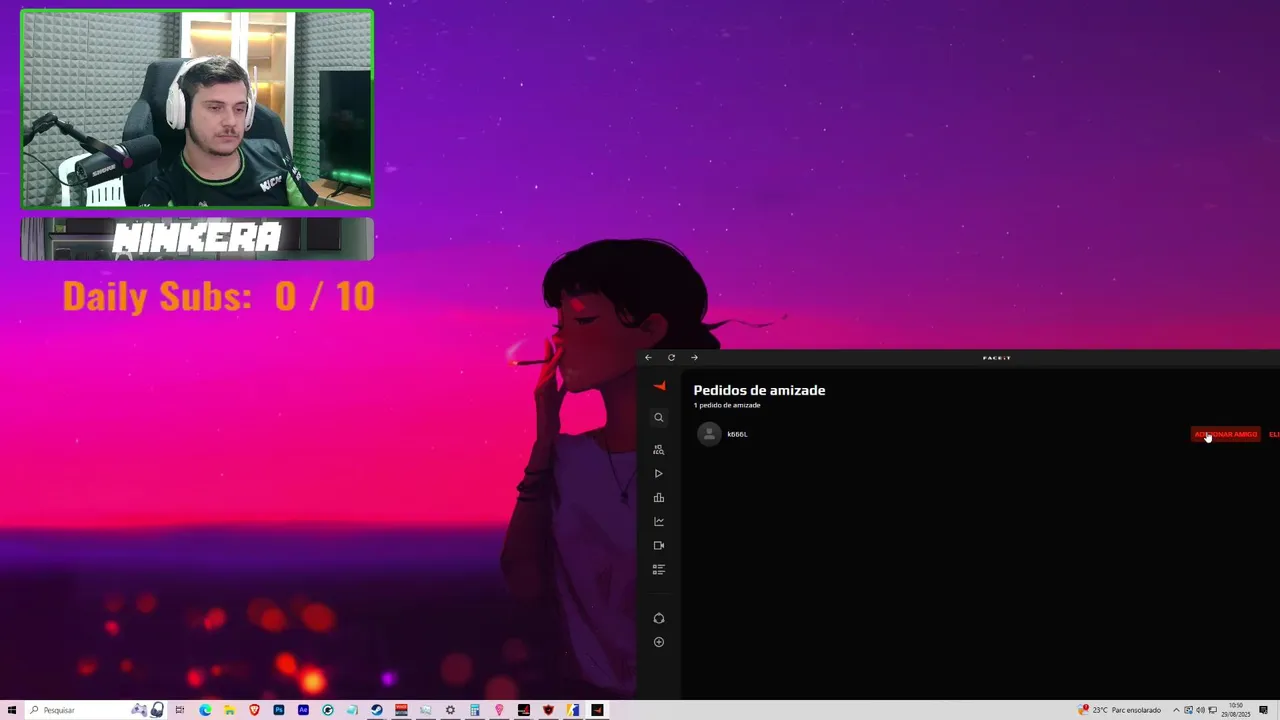1280x720 pixels.
Task: Open FACEIT home via orange logo
Action: point(659,387)
